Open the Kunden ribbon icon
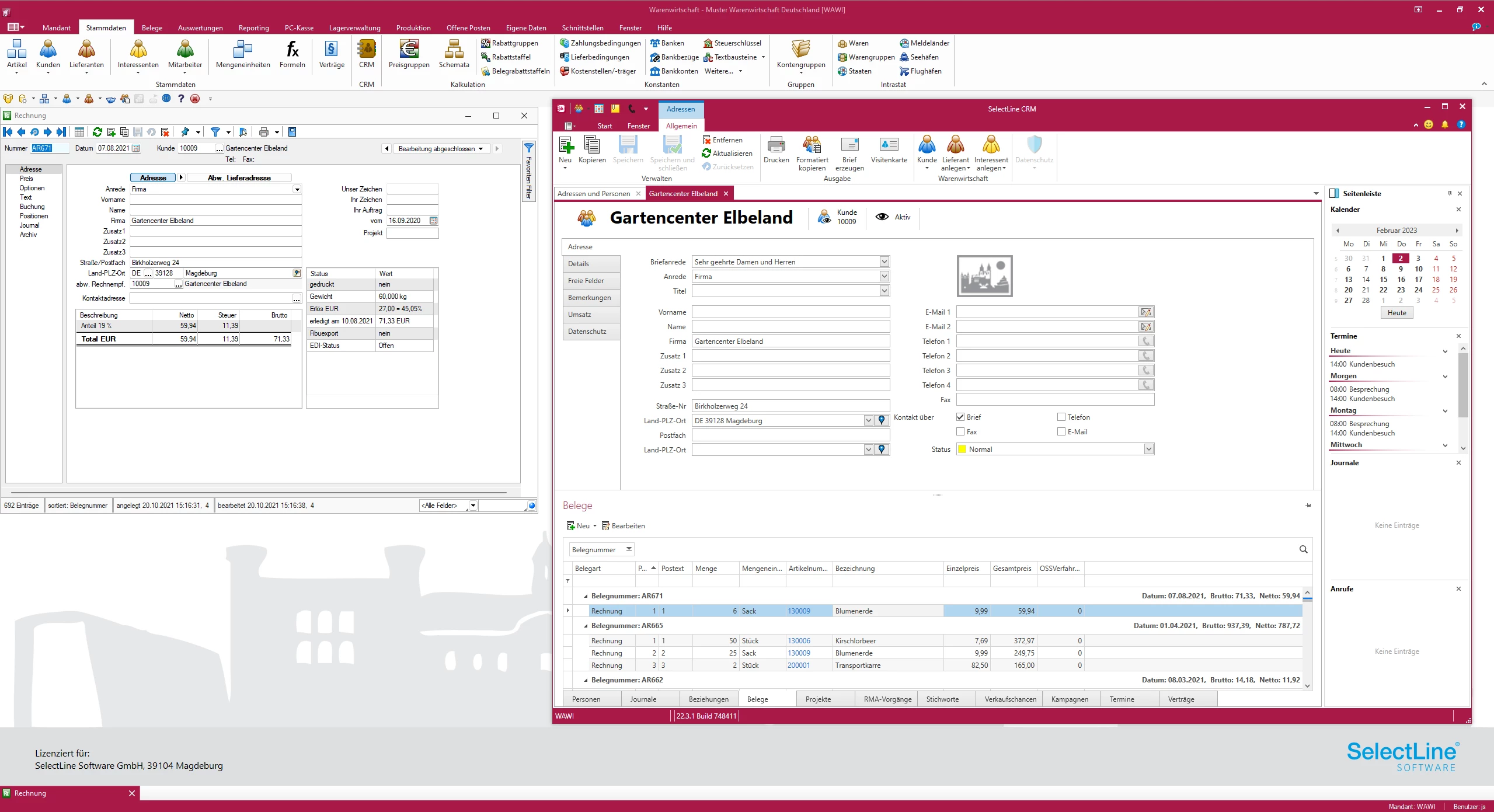 coord(48,54)
